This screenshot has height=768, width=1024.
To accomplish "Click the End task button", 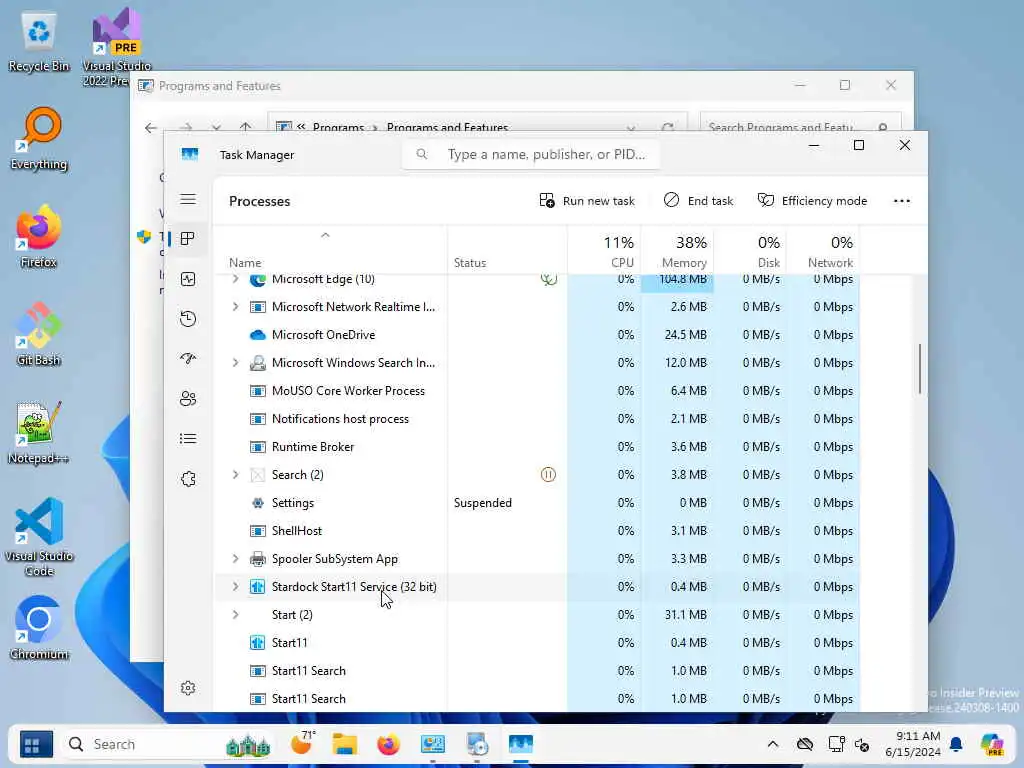I will click(x=698, y=200).
